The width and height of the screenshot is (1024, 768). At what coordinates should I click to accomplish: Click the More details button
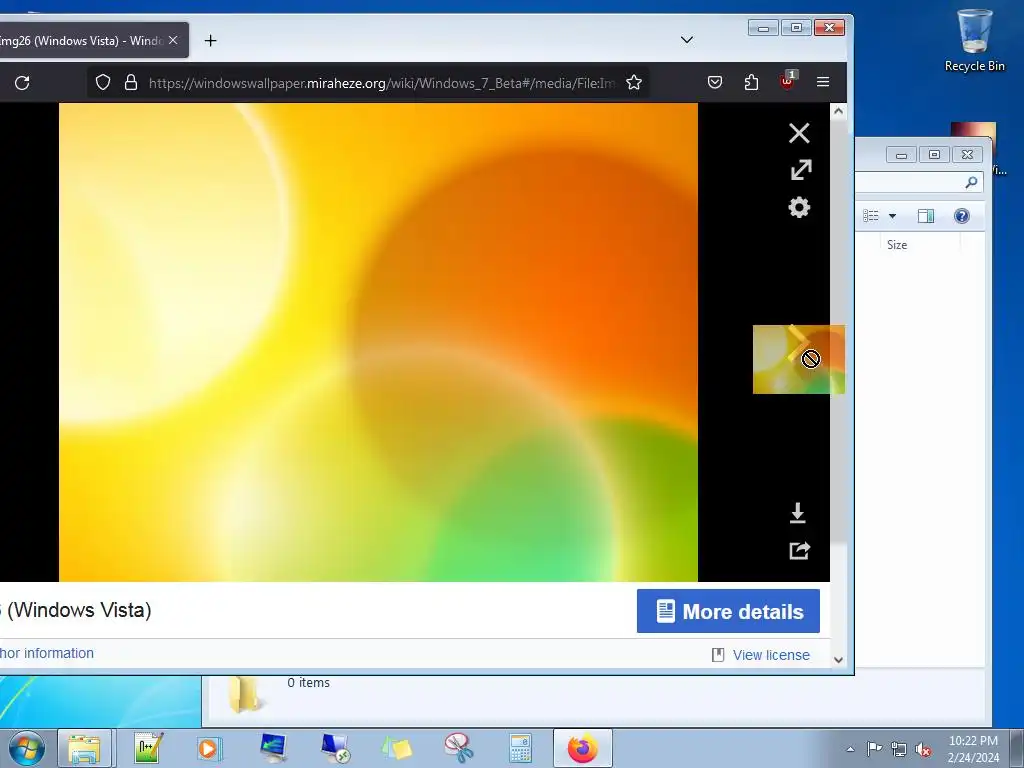point(728,611)
